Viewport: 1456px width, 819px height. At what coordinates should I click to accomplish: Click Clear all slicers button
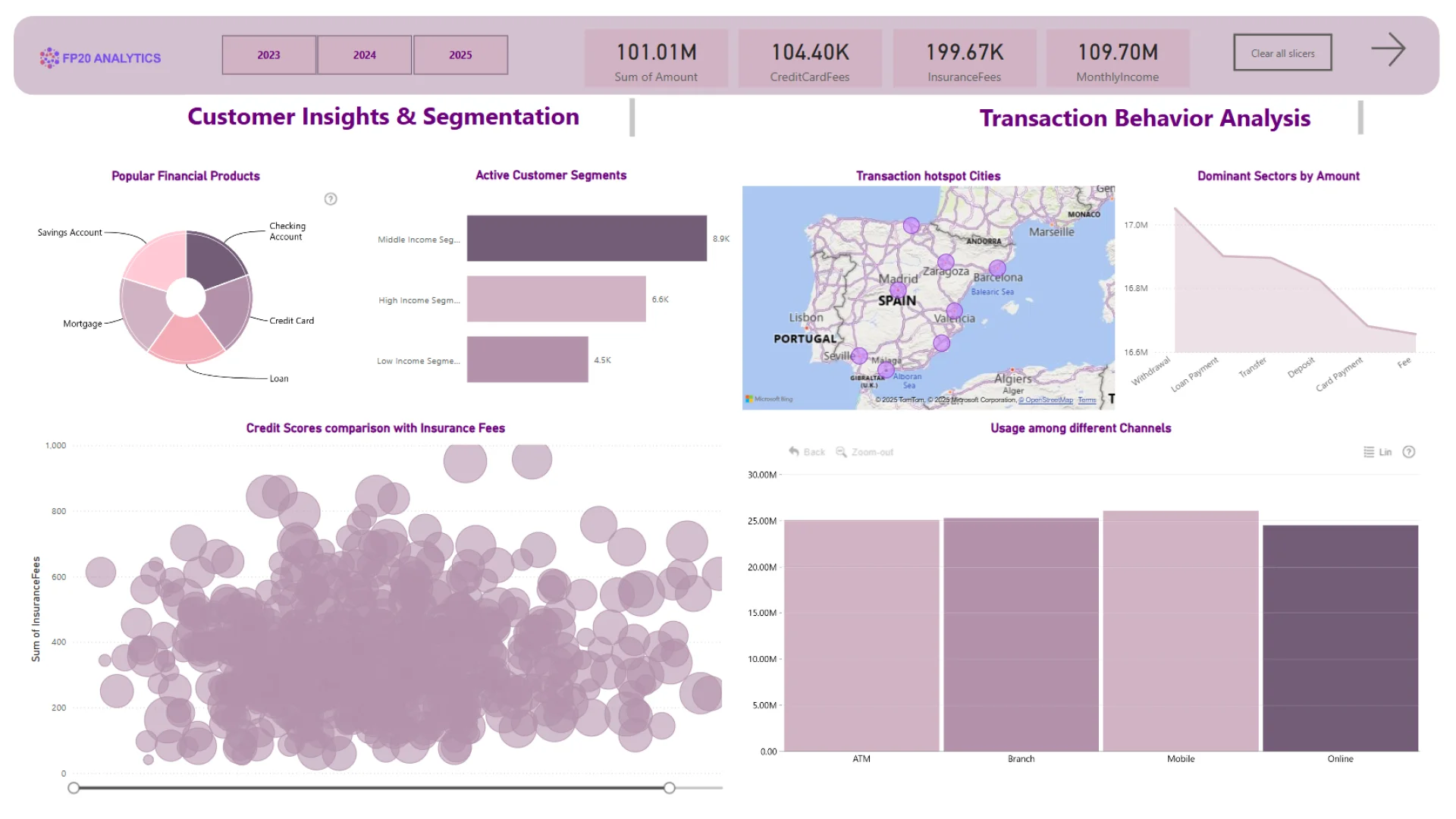pyautogui.click(x=1282, y=53)
